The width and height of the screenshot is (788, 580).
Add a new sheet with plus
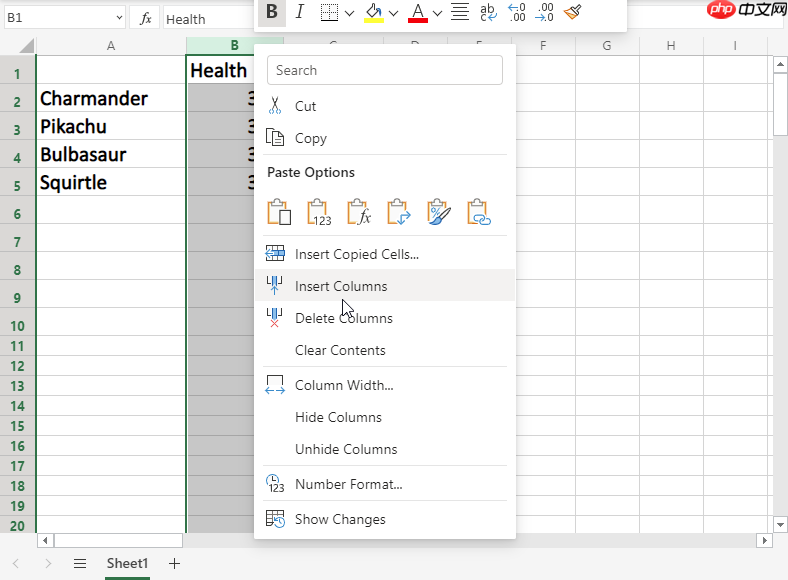click(x=174, y=563)
